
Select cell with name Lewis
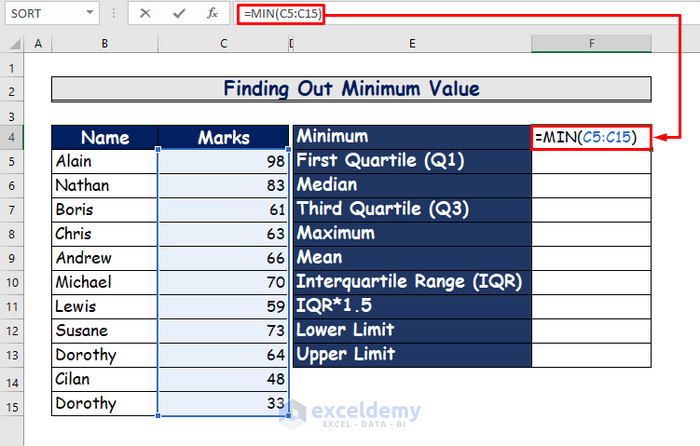(104, 306)
